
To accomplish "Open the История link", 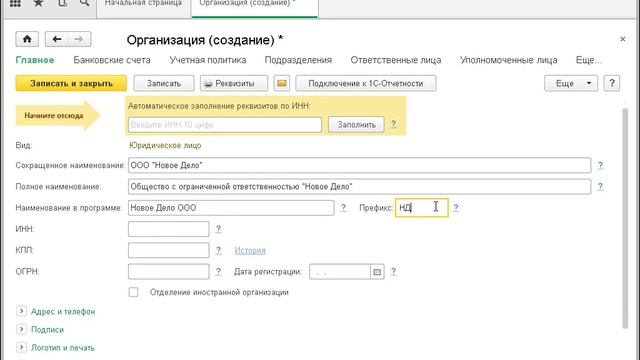I will coord(250,250).
